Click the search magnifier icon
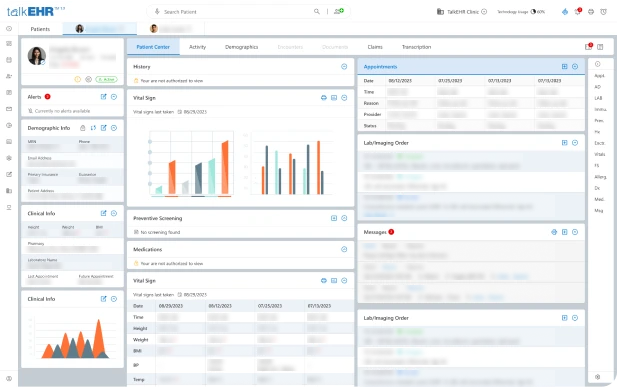The width and height of the screenshot is (617, 387). coord(317,11)
